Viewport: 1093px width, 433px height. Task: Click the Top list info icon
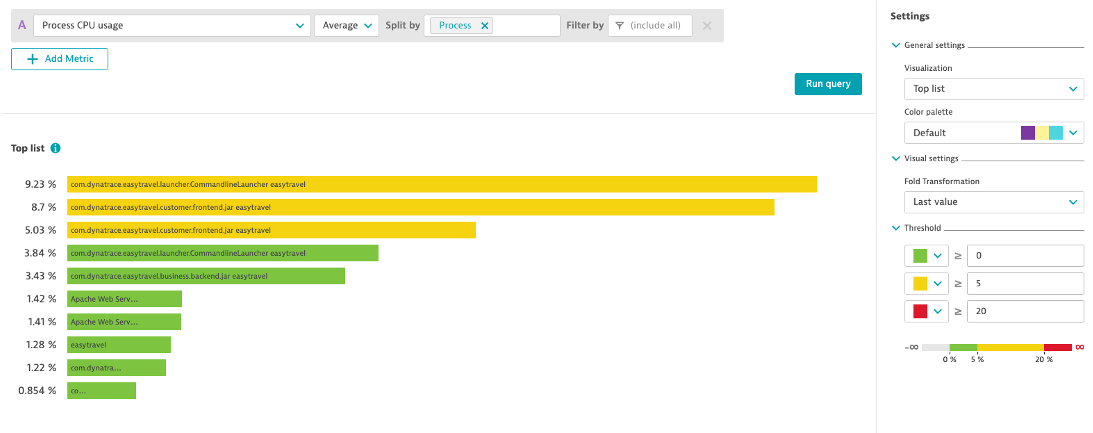pos(56,149)
